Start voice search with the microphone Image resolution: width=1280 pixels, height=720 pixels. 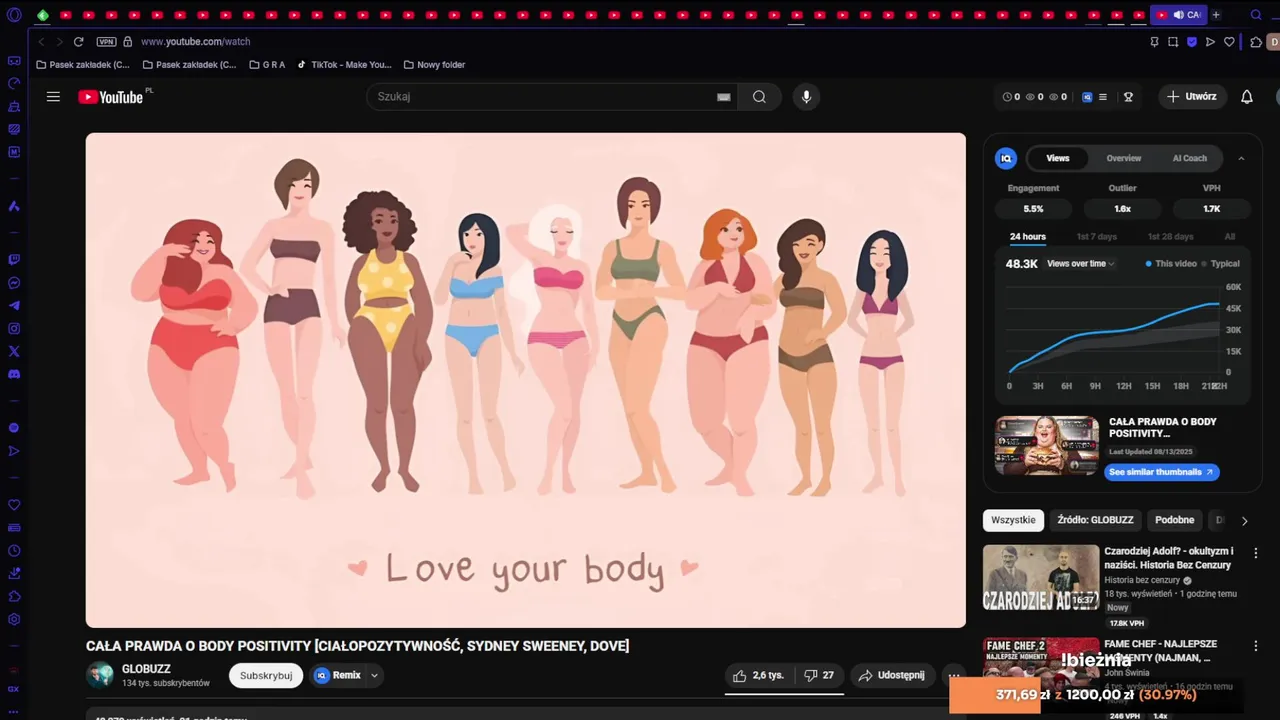(x=806, y=97)
